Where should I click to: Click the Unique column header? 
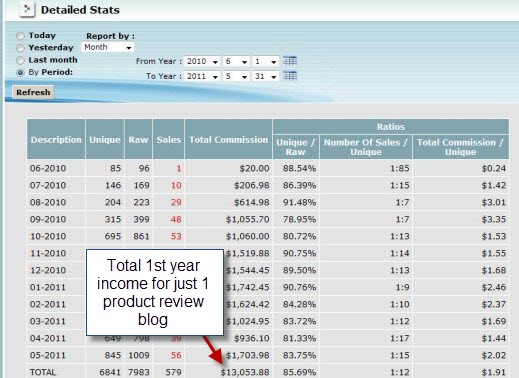click(105, 139)
